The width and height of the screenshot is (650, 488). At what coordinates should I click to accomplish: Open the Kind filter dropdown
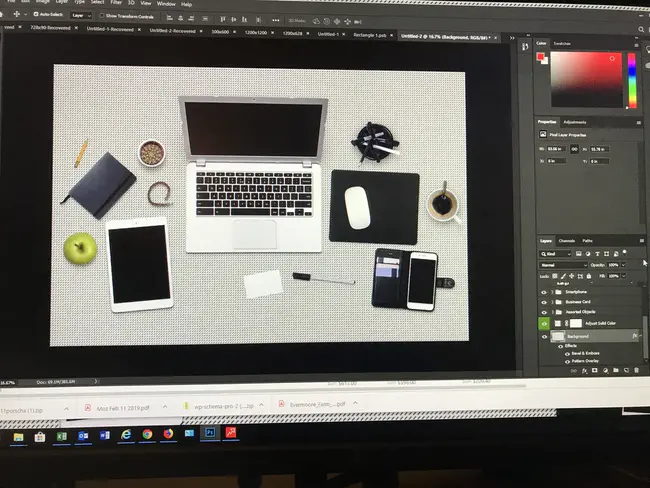pos(556,254)
